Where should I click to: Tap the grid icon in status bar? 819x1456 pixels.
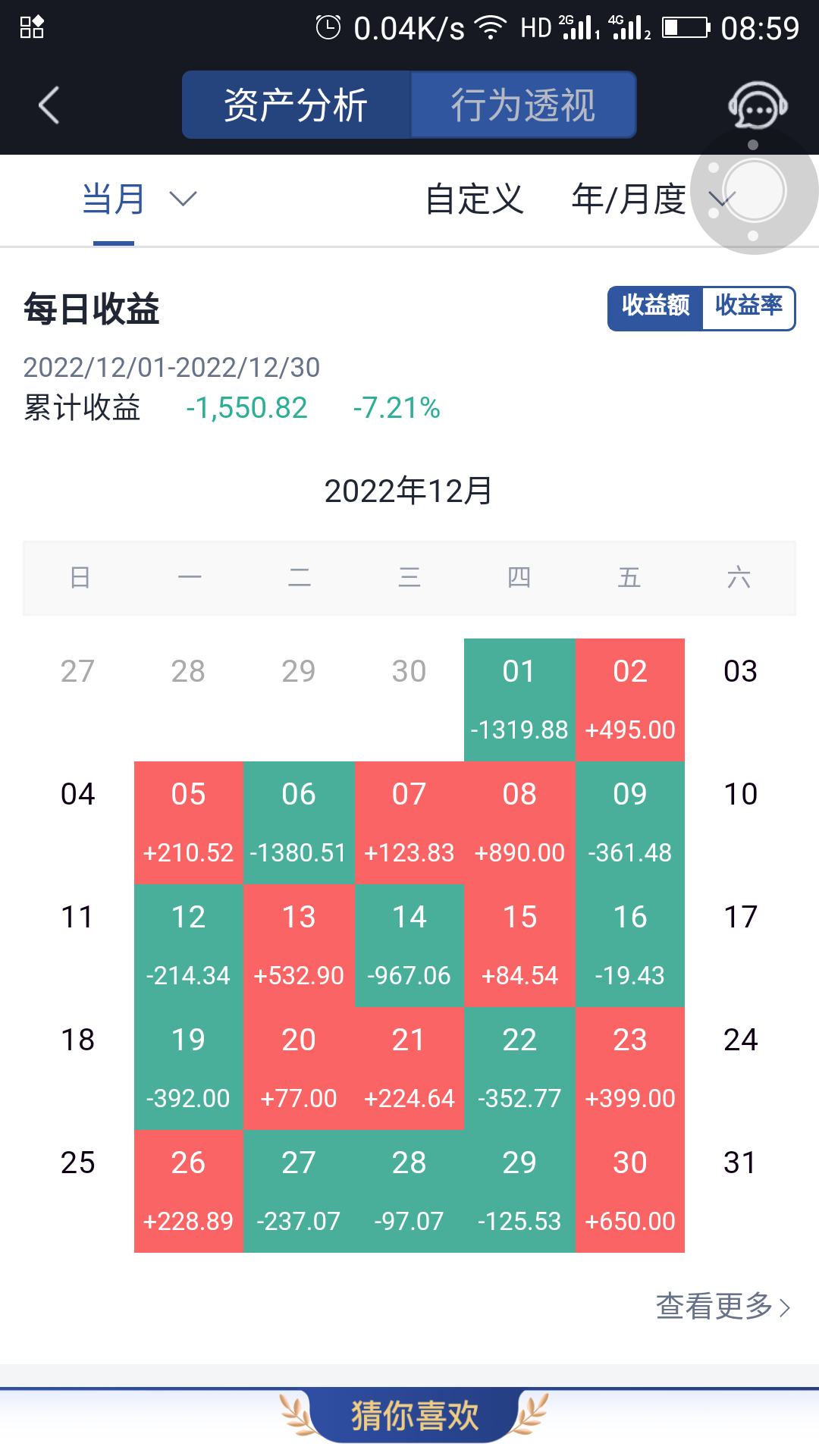coord(32,27)
